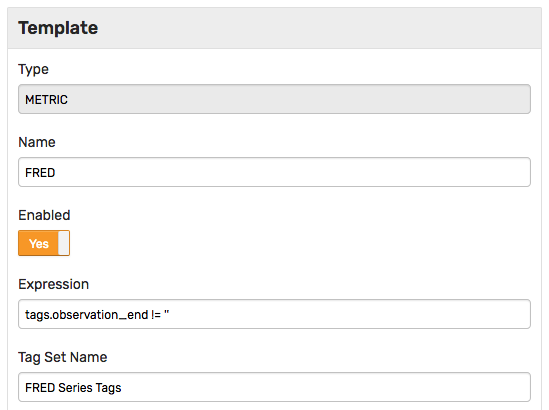549x410 pixels.
Task: Focus the Name input field
Action: point(274,172)
